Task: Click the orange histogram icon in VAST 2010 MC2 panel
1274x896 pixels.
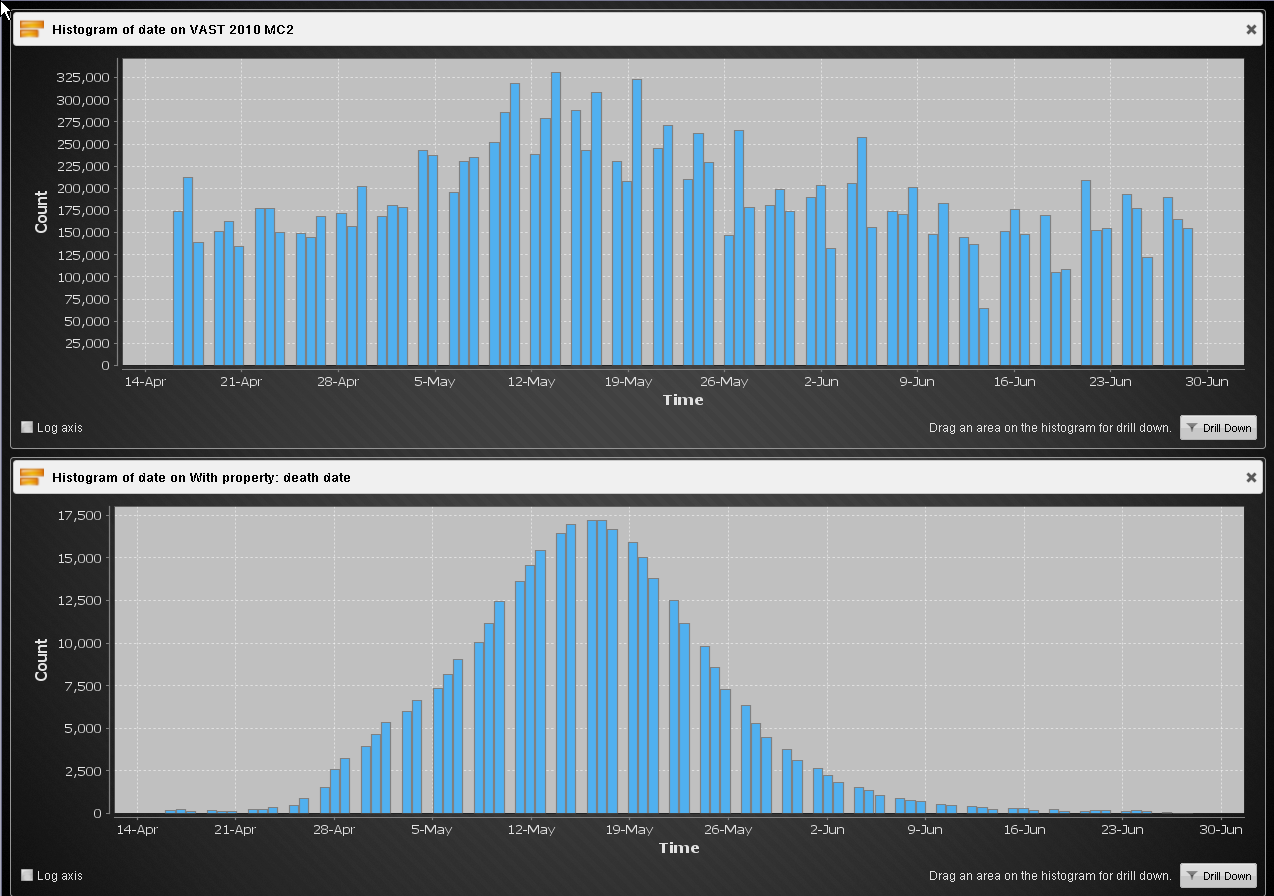Action: 31,29
